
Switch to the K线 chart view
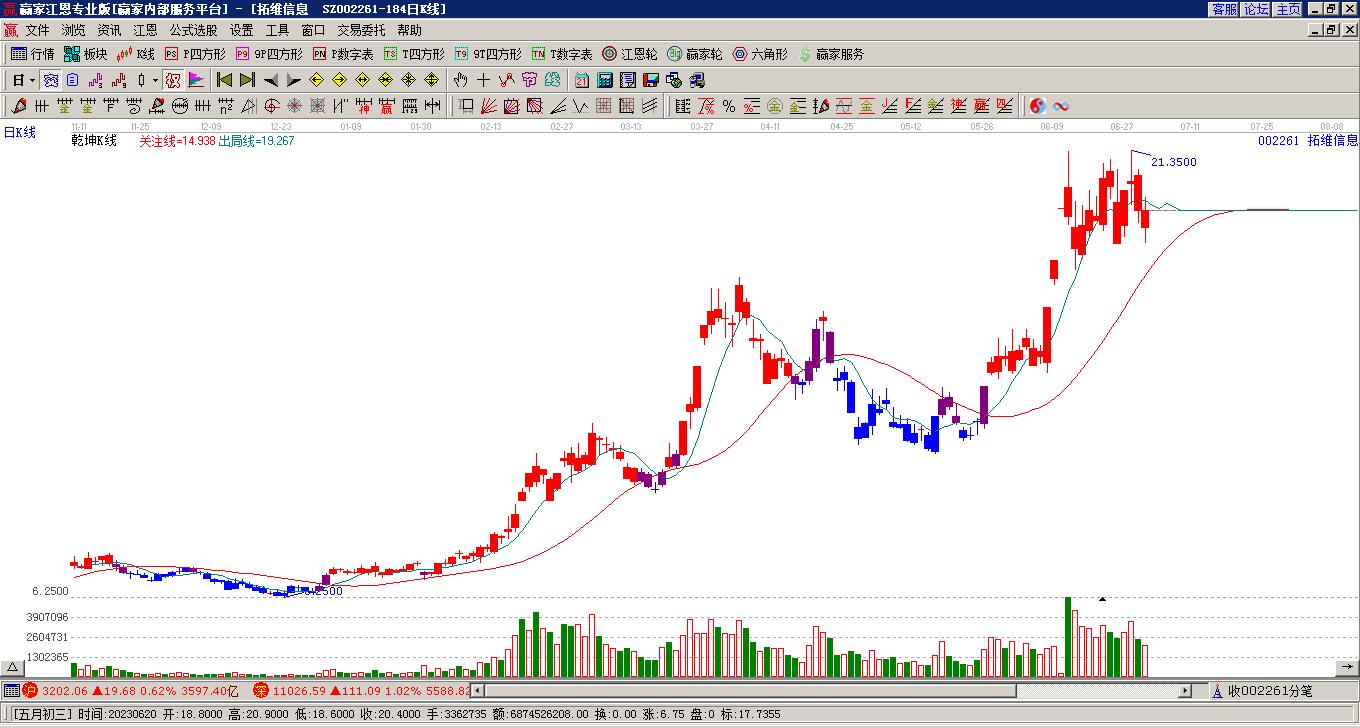coord(135,54)
